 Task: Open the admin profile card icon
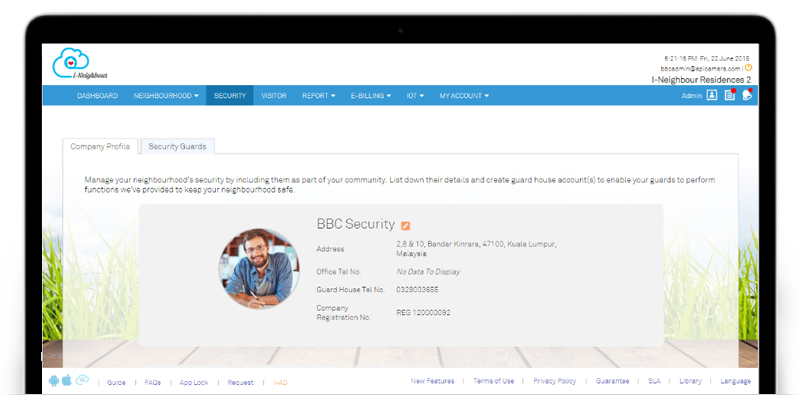712,95
